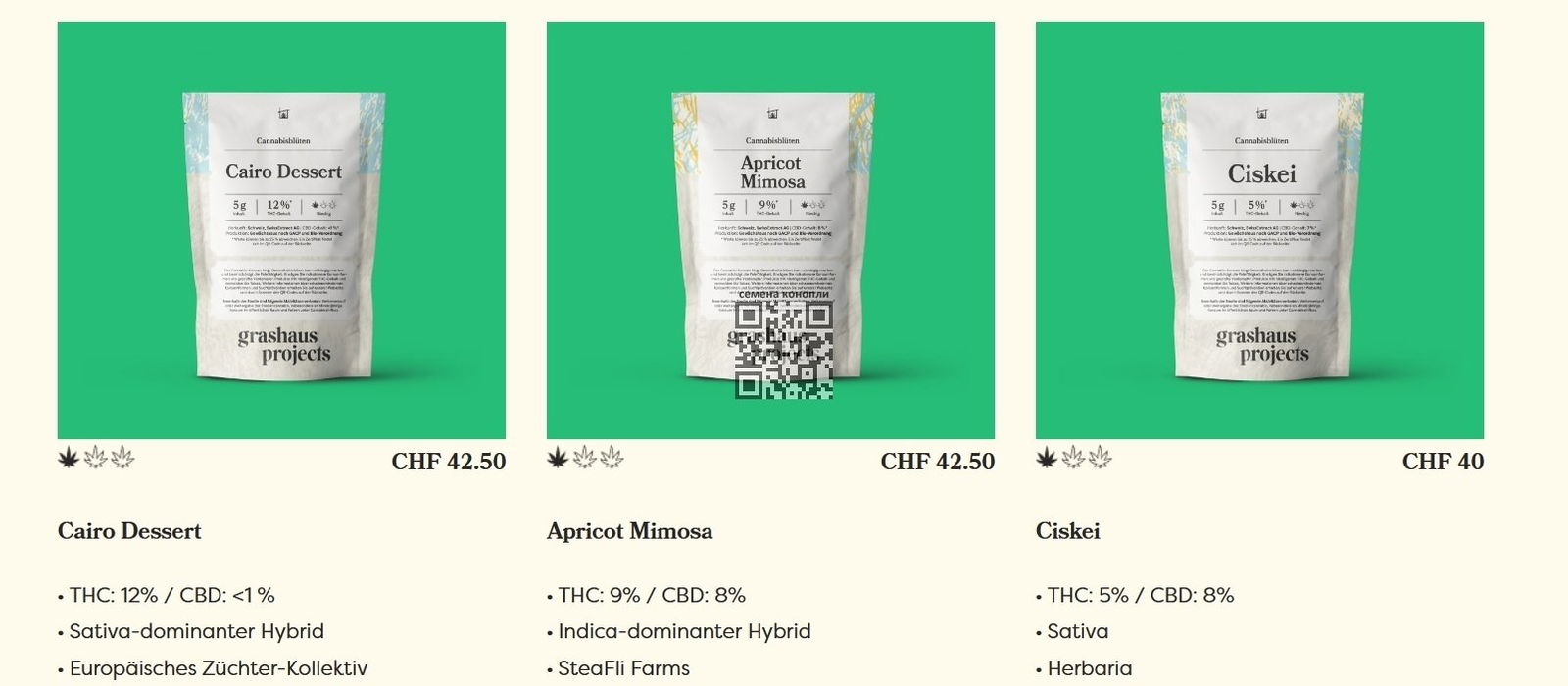Click Apricot Mimosa price CHF 42.50
Image resolution: width=1568 pixels, height=686 pixels.
pyautogui.click(x=938, y=462)
